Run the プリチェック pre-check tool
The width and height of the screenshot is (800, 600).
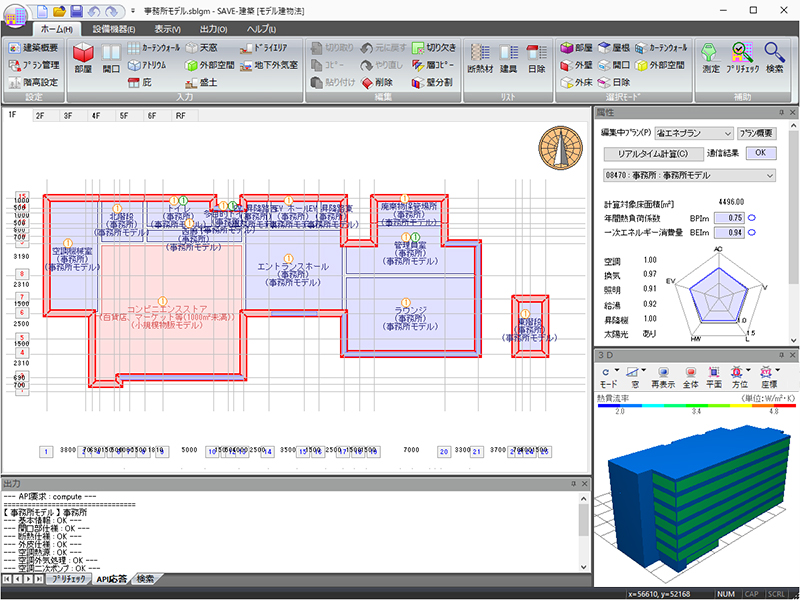(x=741, y=62)
